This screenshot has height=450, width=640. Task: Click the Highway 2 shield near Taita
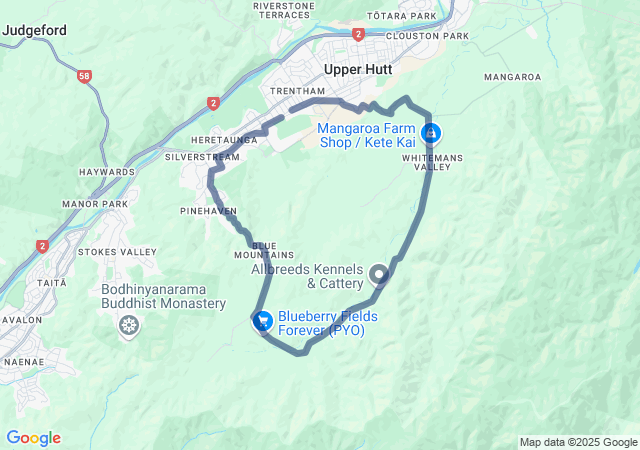[x=42, y=246]
